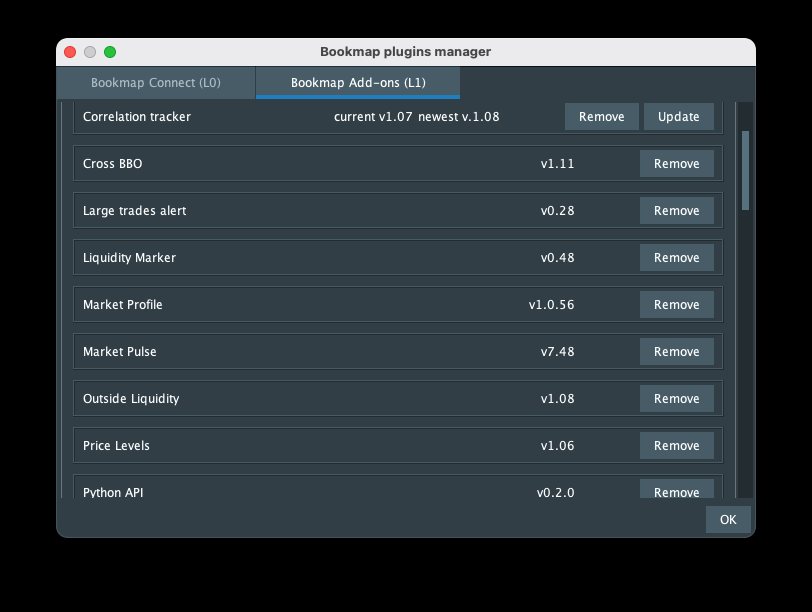Click Market Profile version v1.0.56
The width and height of the screenshot is (812, 612).
551,304
